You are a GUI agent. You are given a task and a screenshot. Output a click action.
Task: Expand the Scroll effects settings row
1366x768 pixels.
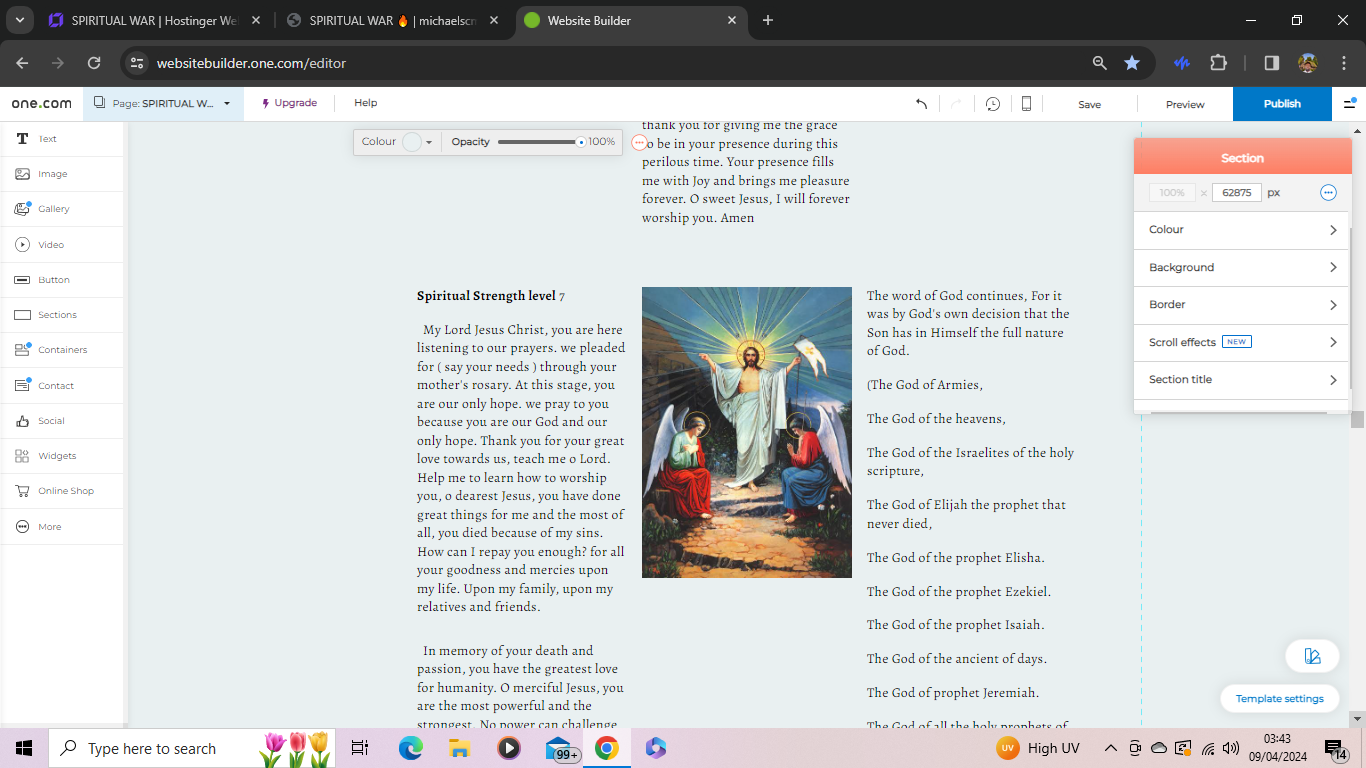click(x=1242, y=342)
